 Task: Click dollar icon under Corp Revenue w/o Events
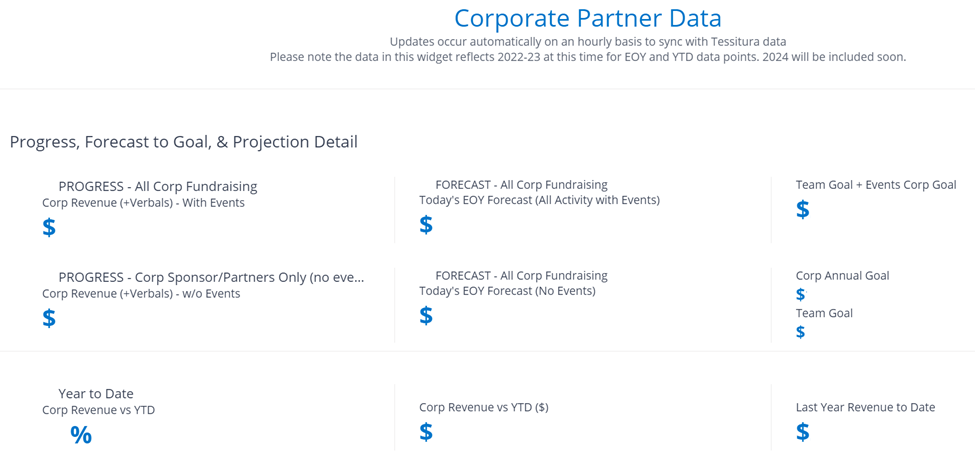[49, 319]
